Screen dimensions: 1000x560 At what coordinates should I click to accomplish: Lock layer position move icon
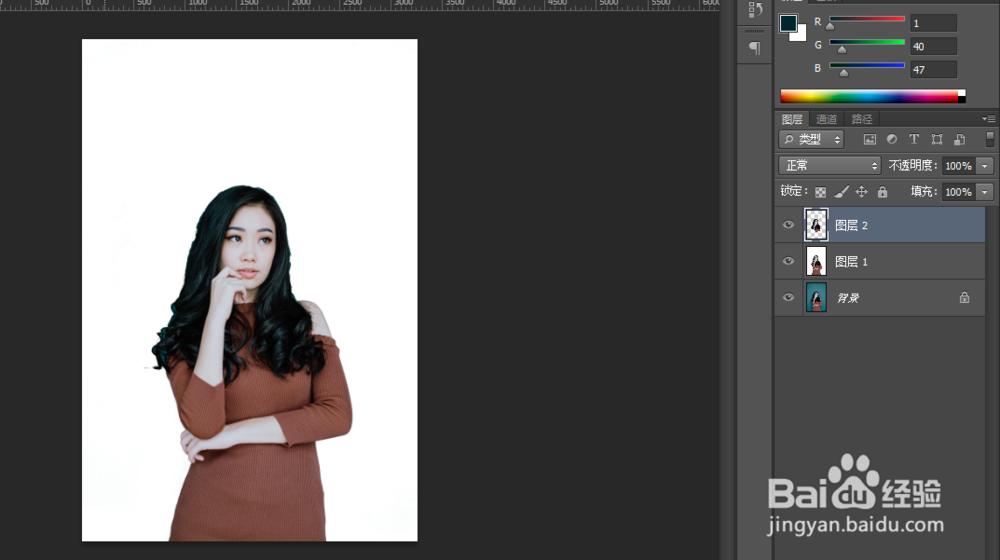[x=862, y=192]
